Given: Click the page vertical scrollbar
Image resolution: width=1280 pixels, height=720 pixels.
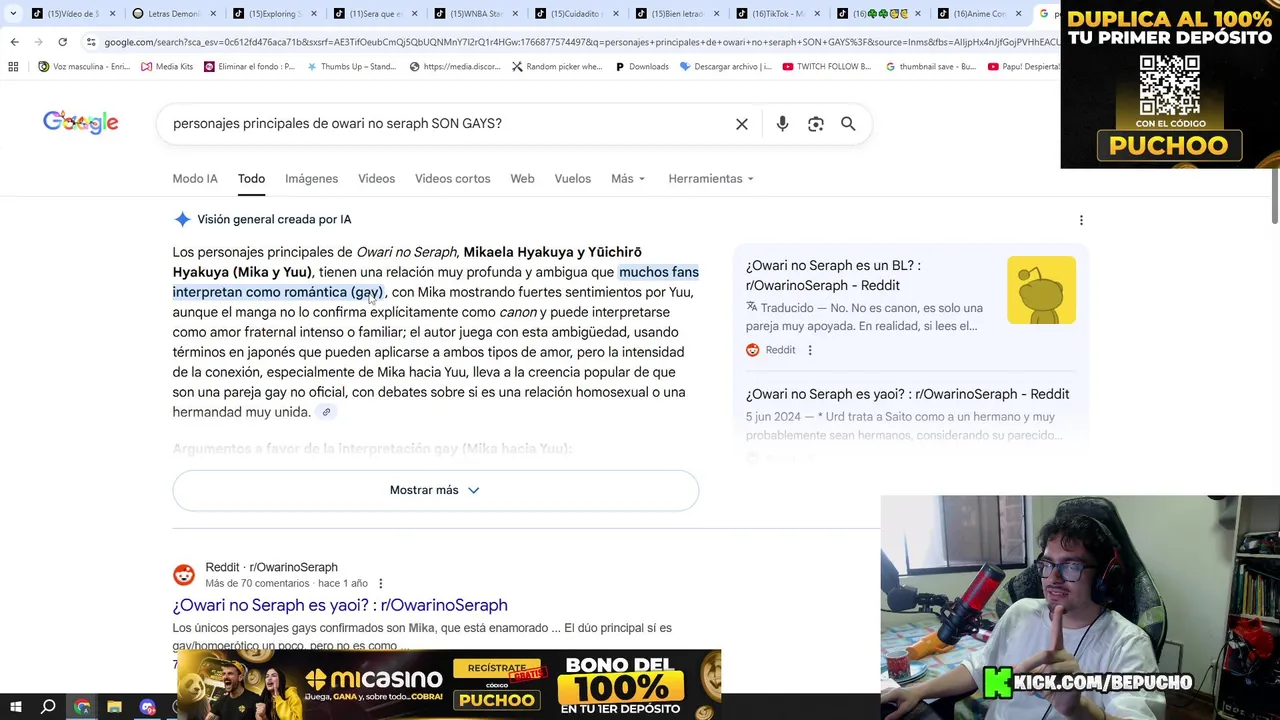Looking at the screenshot, I should (x=1274, y=197).
